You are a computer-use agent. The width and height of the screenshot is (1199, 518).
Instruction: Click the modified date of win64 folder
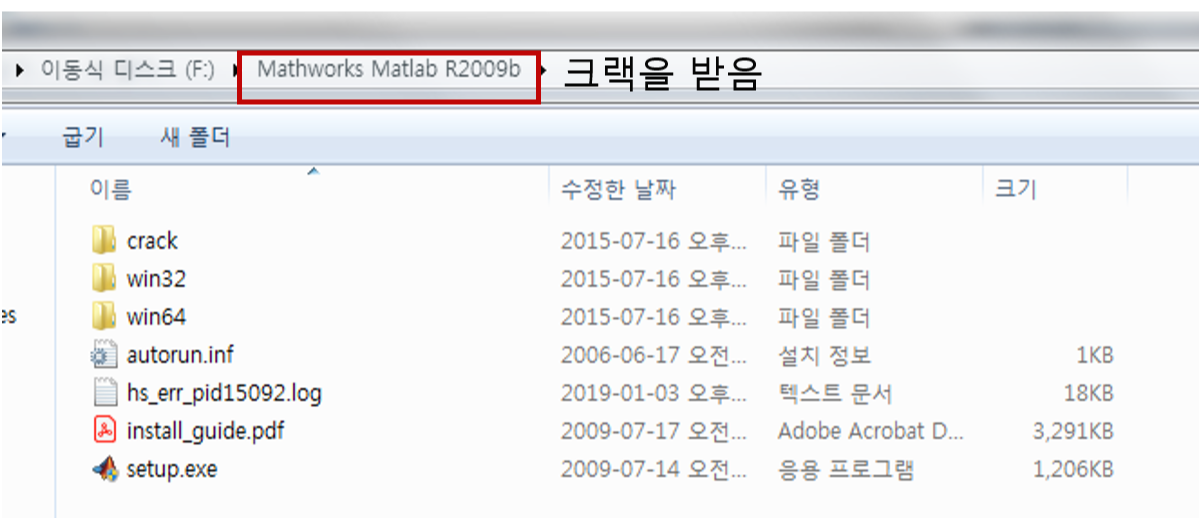click(653, 317)
